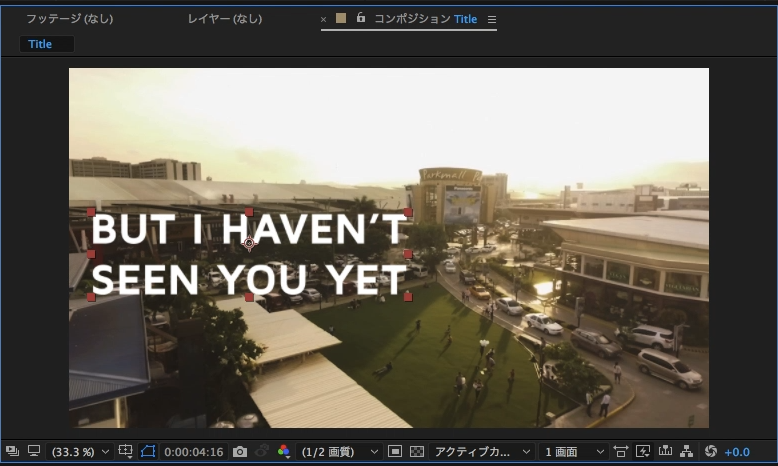Open the composition flowchart icon
Screen dimensions: 778x466
pyautogui.click(x=686, y=451)
